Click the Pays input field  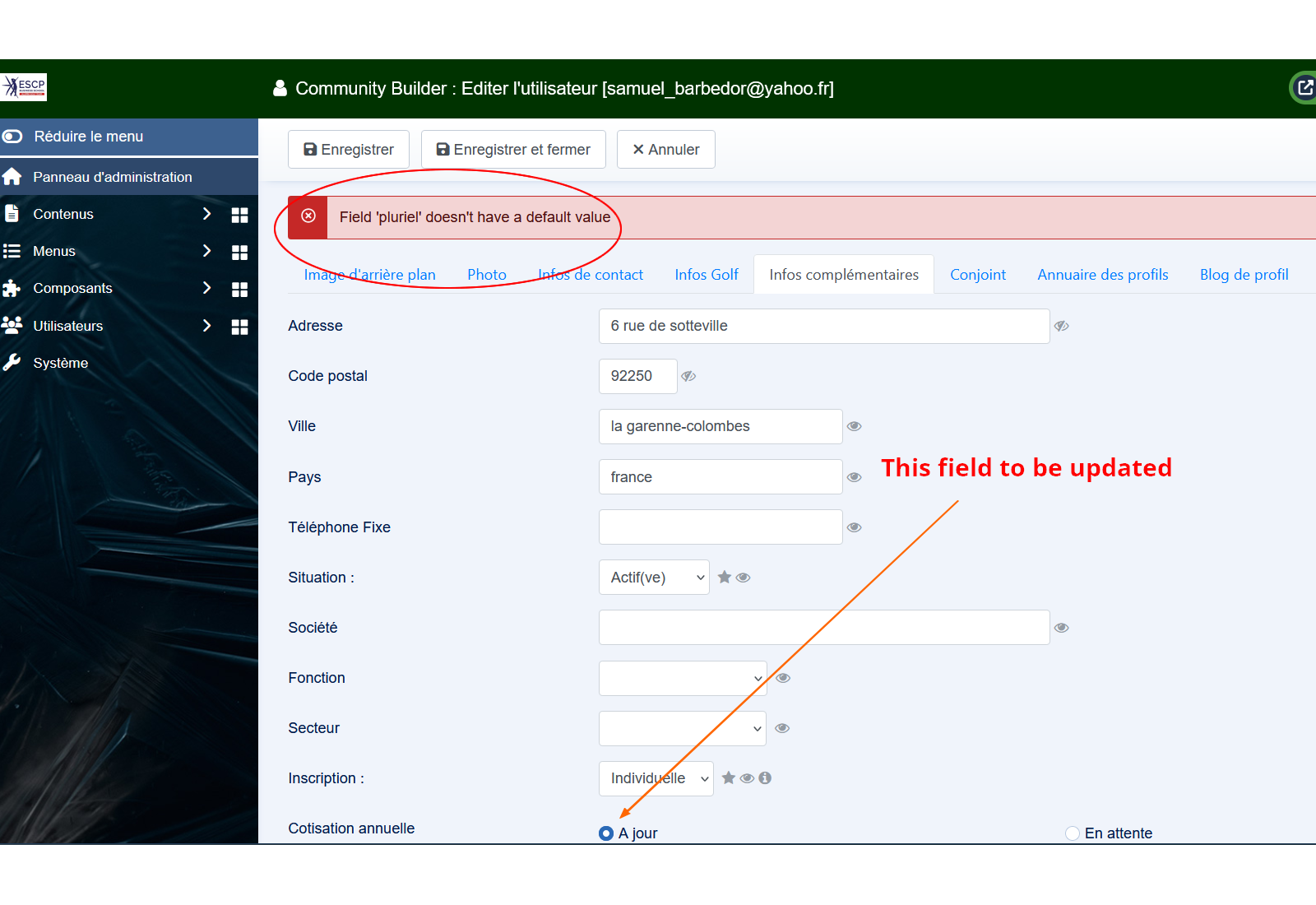721,477
